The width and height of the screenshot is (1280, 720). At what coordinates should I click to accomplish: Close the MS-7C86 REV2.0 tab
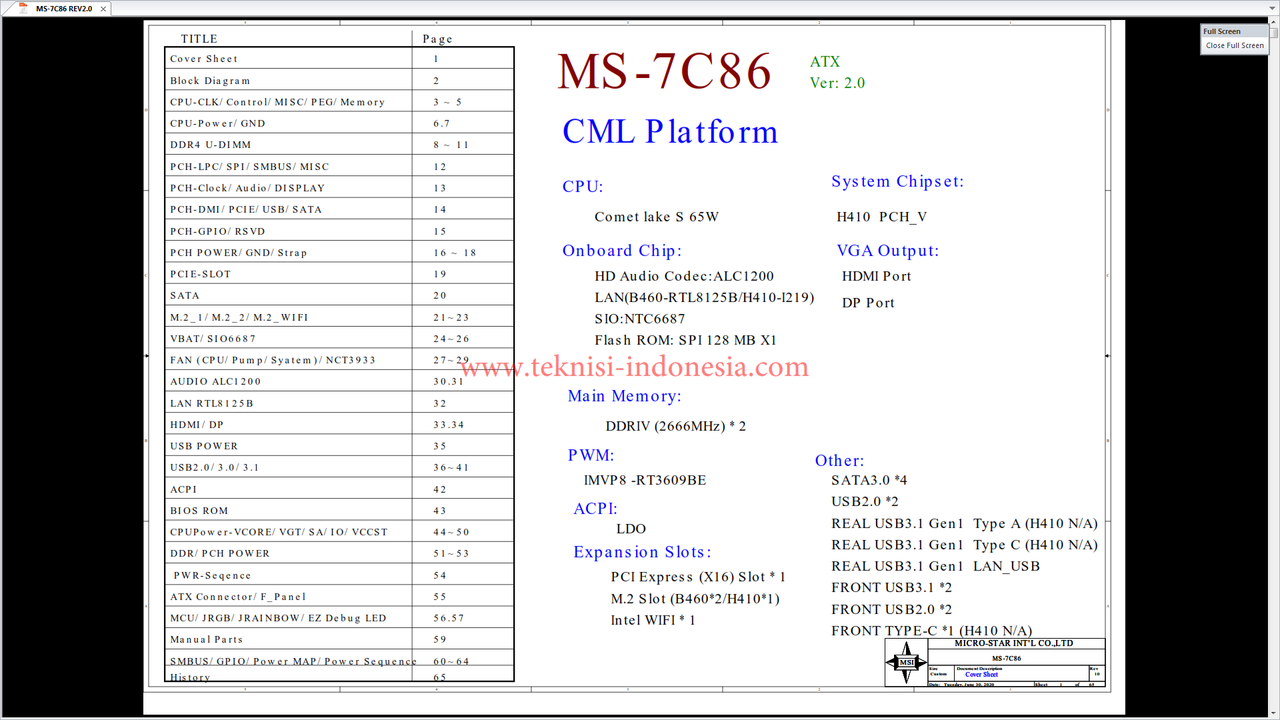click(103, 9)
